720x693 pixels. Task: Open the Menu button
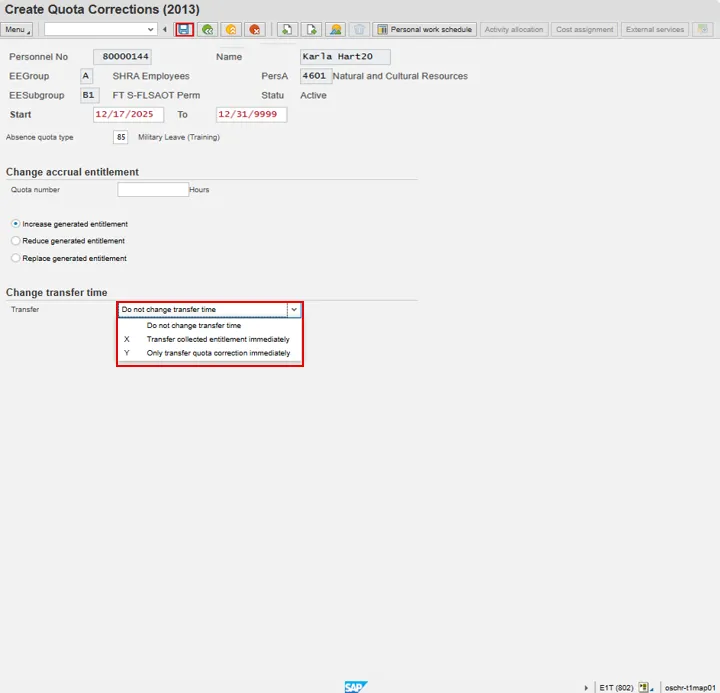tap(17, 30)
